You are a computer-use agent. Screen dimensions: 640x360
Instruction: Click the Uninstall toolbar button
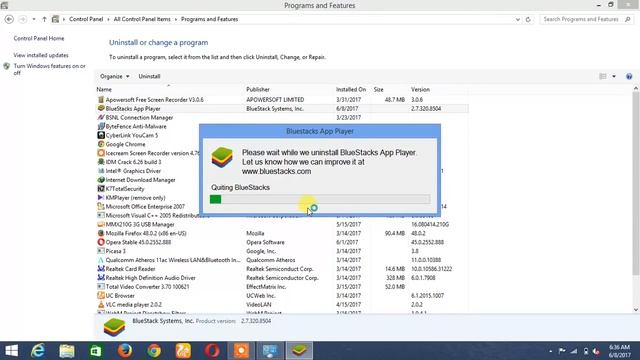(x=149, y=76)
